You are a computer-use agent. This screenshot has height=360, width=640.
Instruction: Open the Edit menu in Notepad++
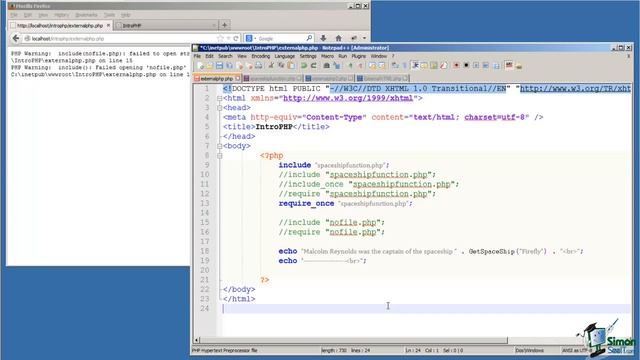click(209, 56)
